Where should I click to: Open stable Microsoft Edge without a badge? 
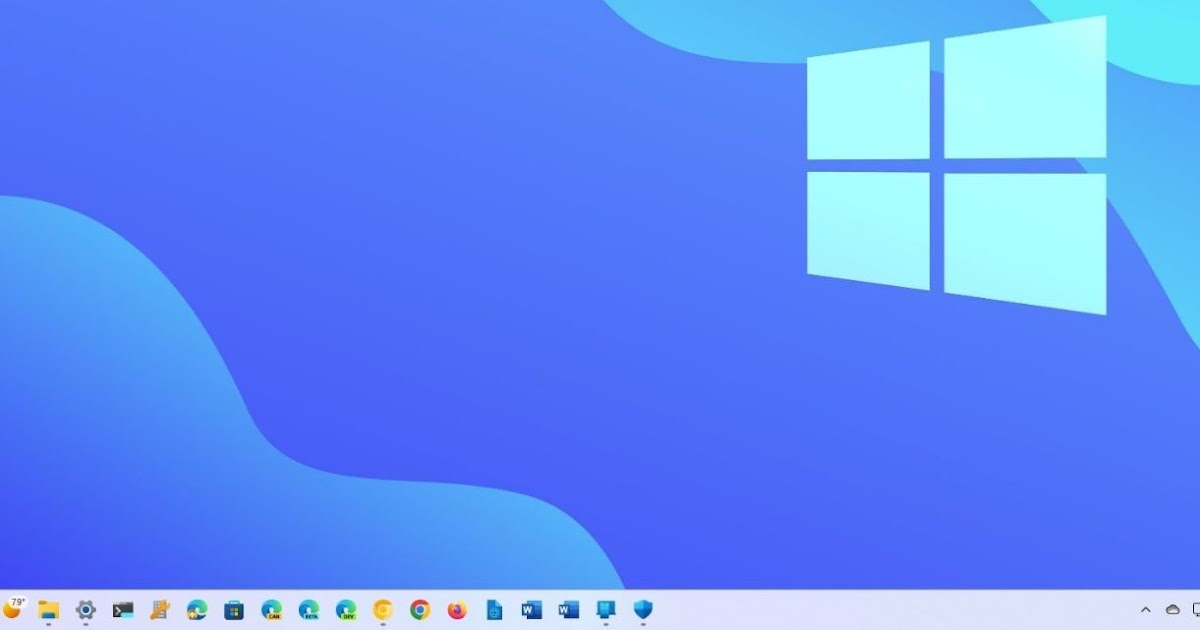[x=197, y=610]
